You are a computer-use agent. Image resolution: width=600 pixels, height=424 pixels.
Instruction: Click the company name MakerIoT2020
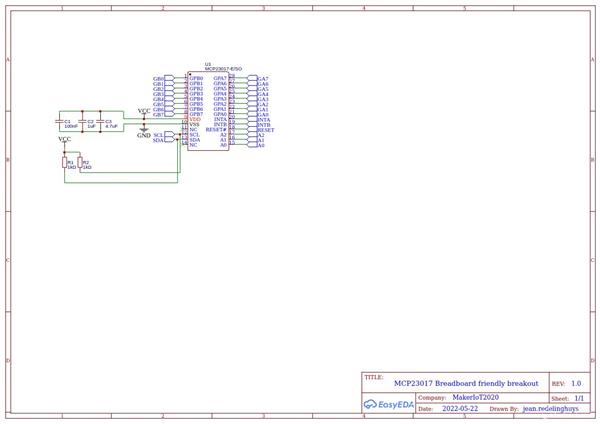475,397
